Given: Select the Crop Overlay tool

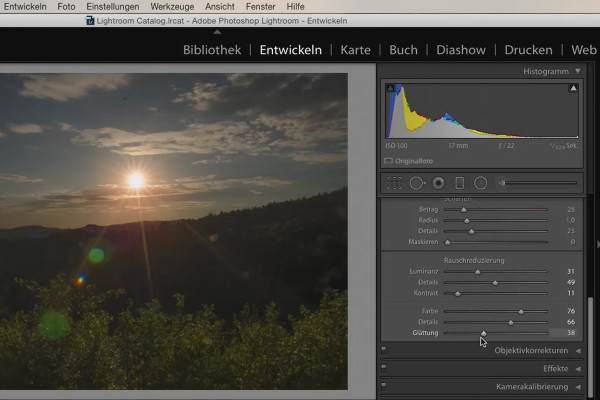Looking at the screenshot, I should (x=394, y=183).
